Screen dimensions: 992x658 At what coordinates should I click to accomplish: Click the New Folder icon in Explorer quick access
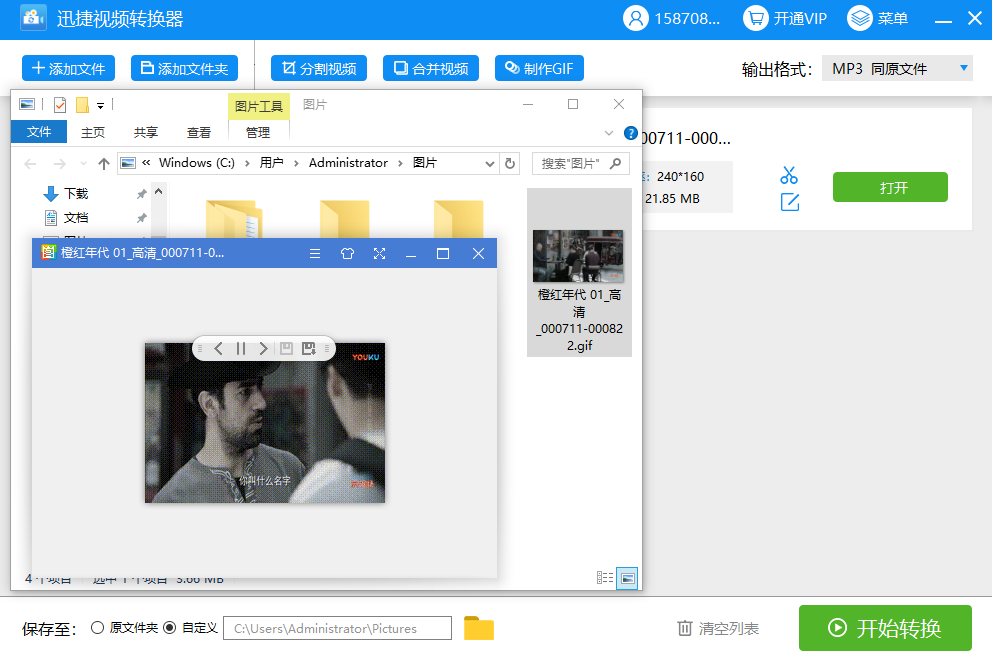pyautogui.click(x=82, y=104)
